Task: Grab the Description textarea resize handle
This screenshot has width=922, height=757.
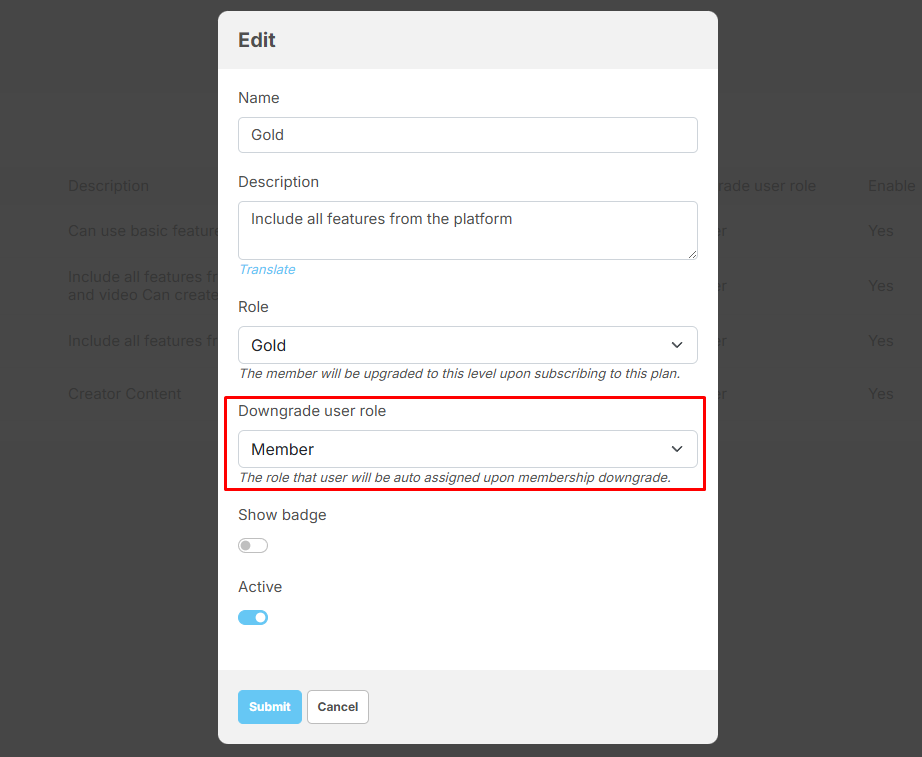Action: pyautogui.click(x=691, y=254)
